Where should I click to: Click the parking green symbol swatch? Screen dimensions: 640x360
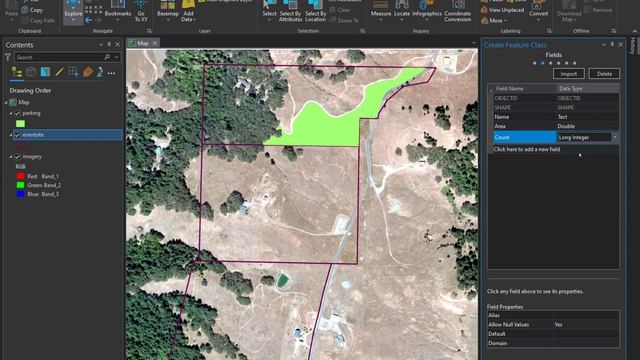click(x=20, y=124)
